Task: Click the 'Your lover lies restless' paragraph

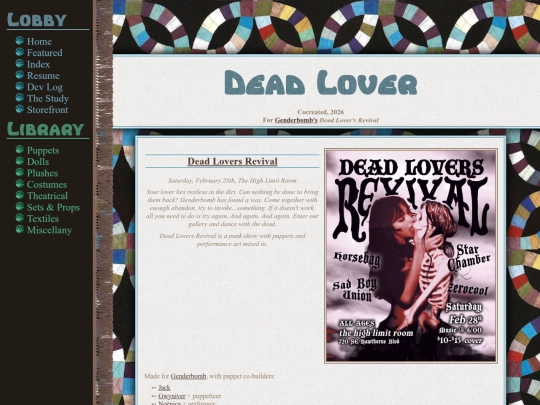Action: (232, 208)
